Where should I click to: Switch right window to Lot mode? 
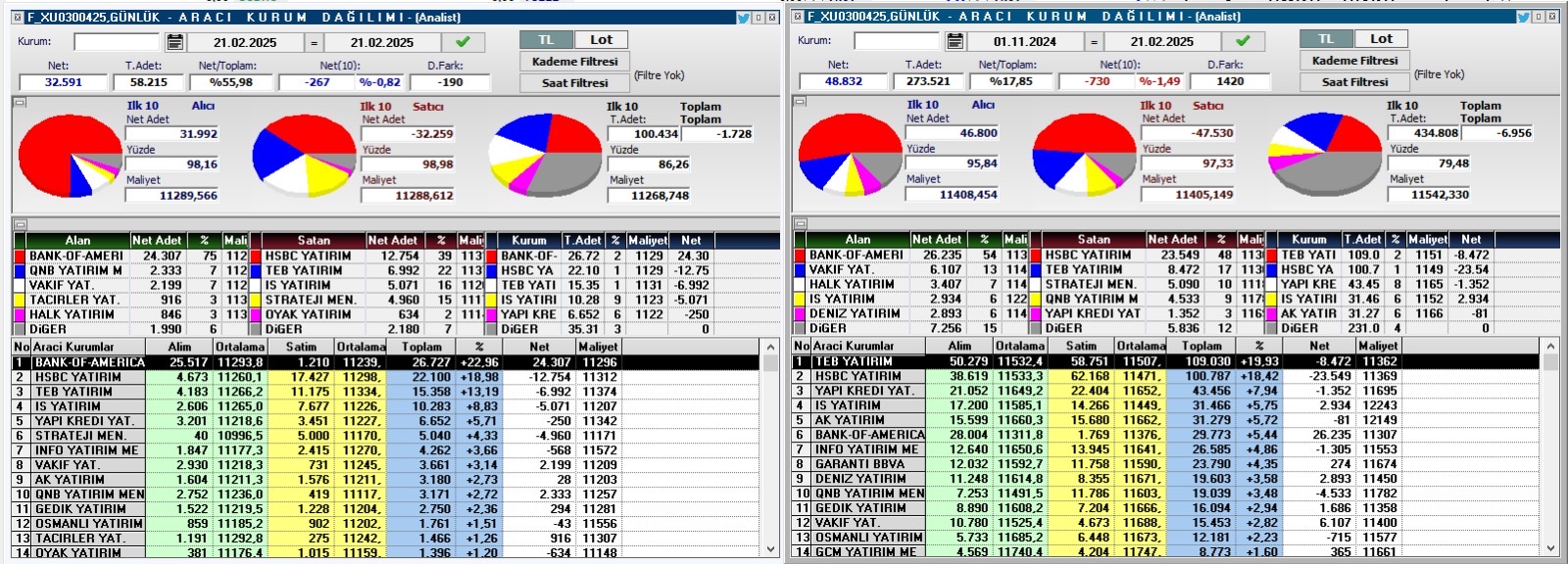click(x=1381, y=38)
